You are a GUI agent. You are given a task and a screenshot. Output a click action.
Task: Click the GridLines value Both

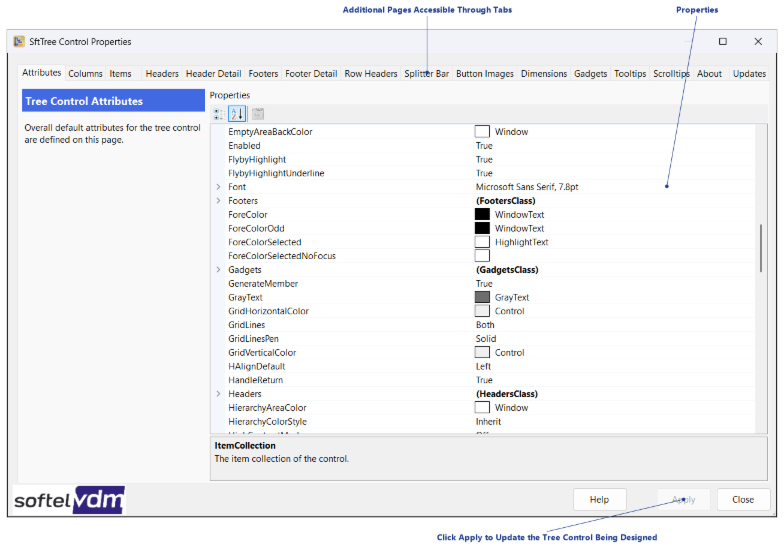(485, 325)
